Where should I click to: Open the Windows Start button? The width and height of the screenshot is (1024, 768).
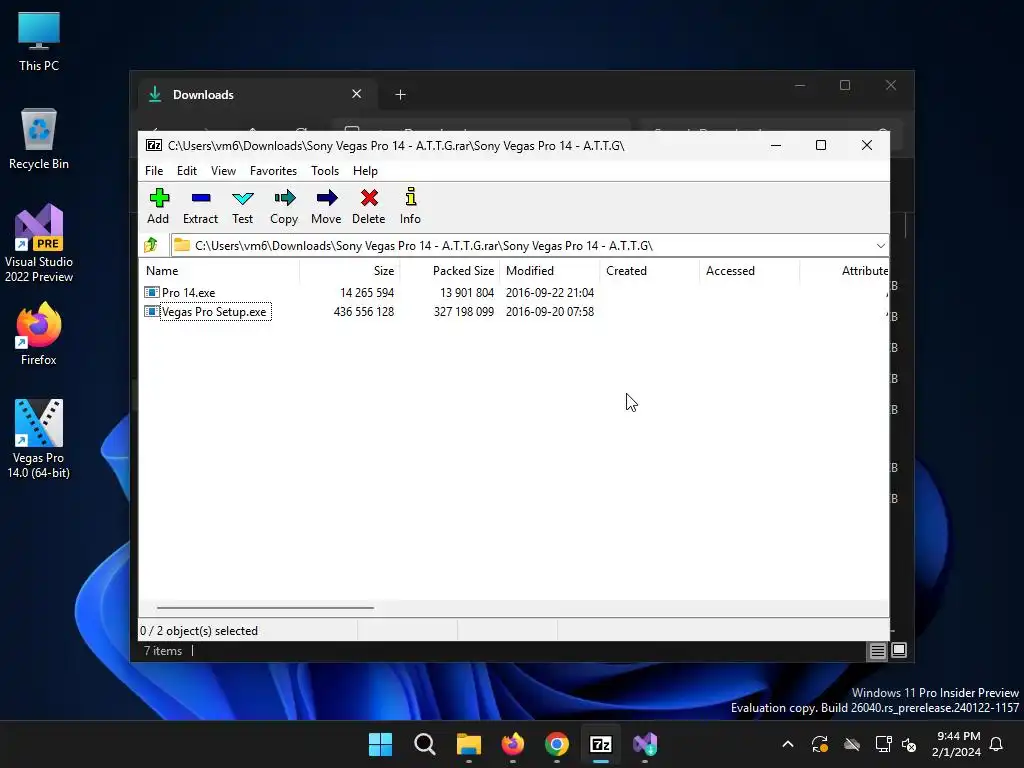380,744
